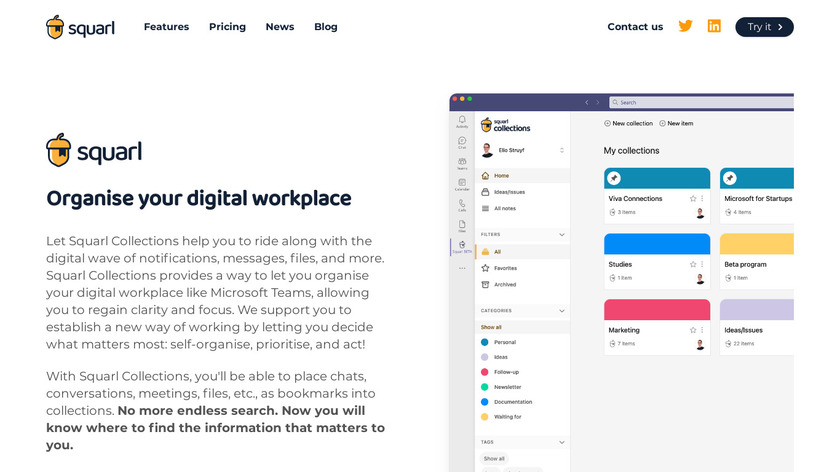
Task: Open the Blog page
Action: click(326, 27)
